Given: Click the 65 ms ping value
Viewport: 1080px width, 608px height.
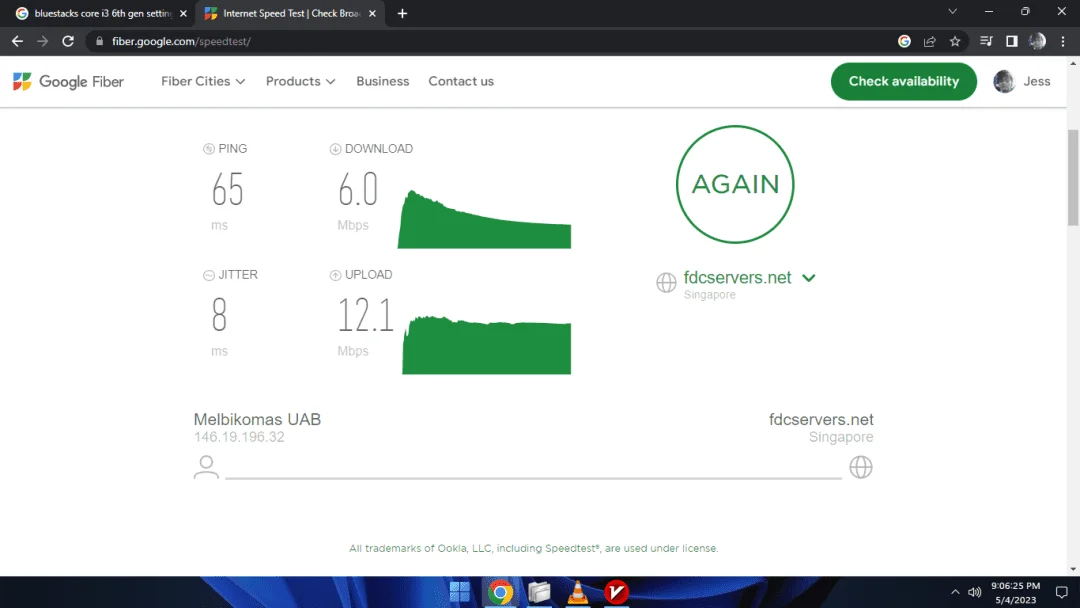Looking at the screenshot, I should [227, 190].
